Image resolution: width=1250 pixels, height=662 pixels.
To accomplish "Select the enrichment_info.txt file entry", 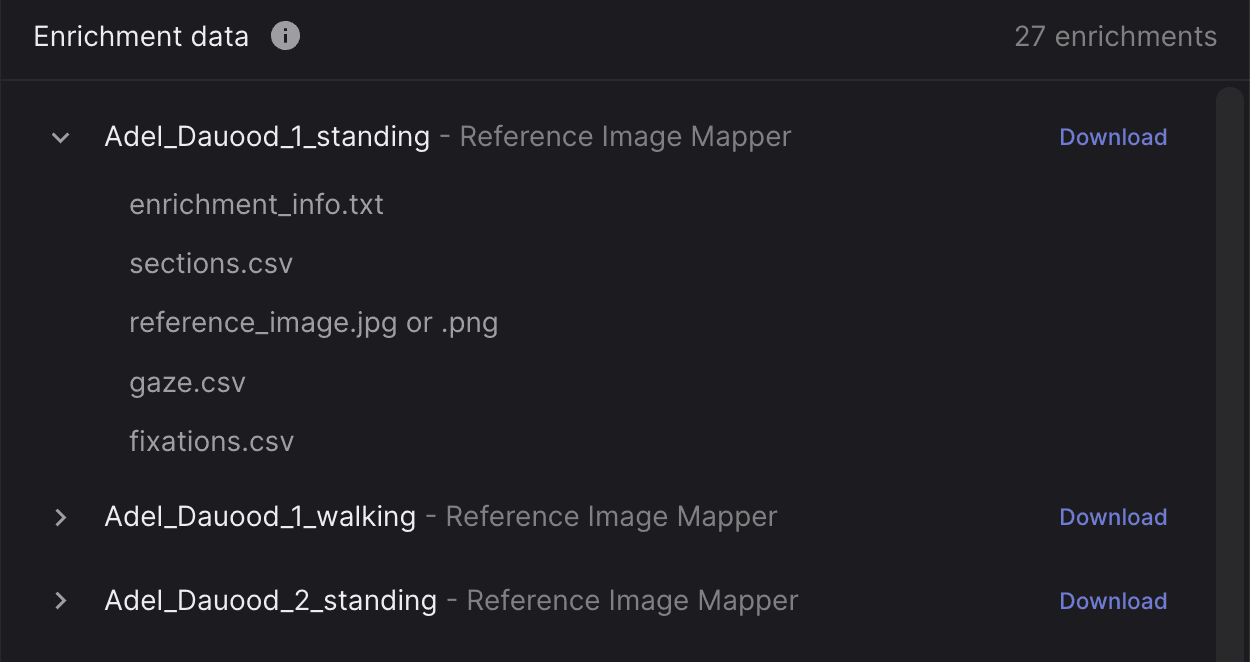I will coord(256,205).
